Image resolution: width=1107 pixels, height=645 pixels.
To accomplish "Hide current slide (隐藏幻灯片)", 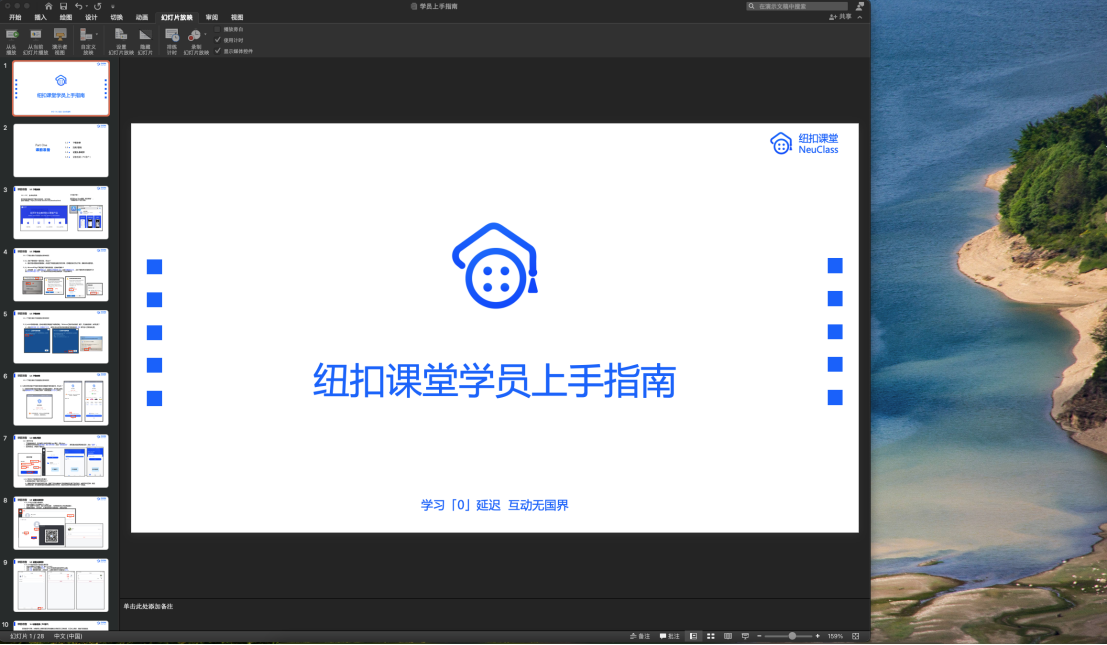I will point(145,42).
